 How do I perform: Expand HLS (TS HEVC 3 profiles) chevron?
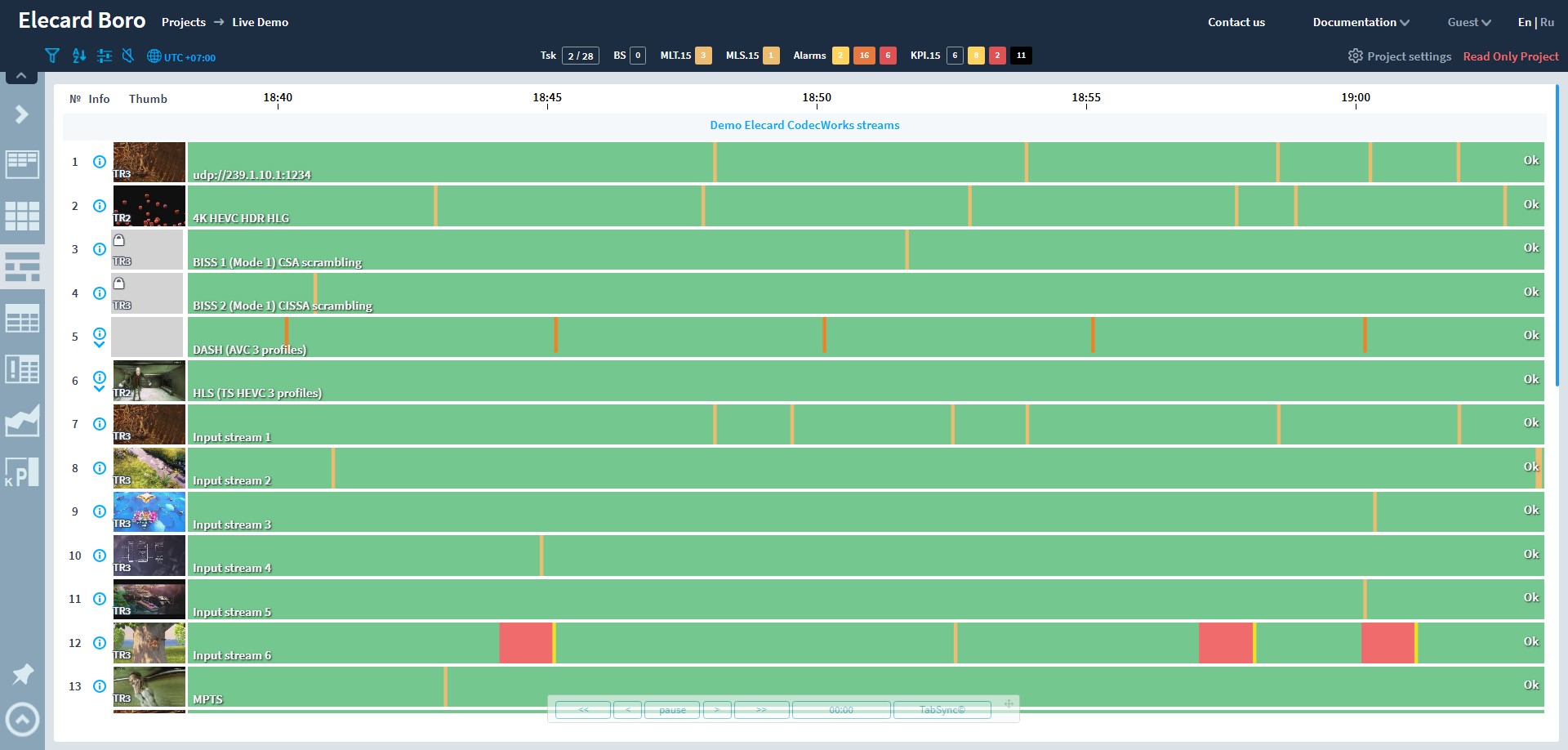pyautogui.click(x=100, y=389)
